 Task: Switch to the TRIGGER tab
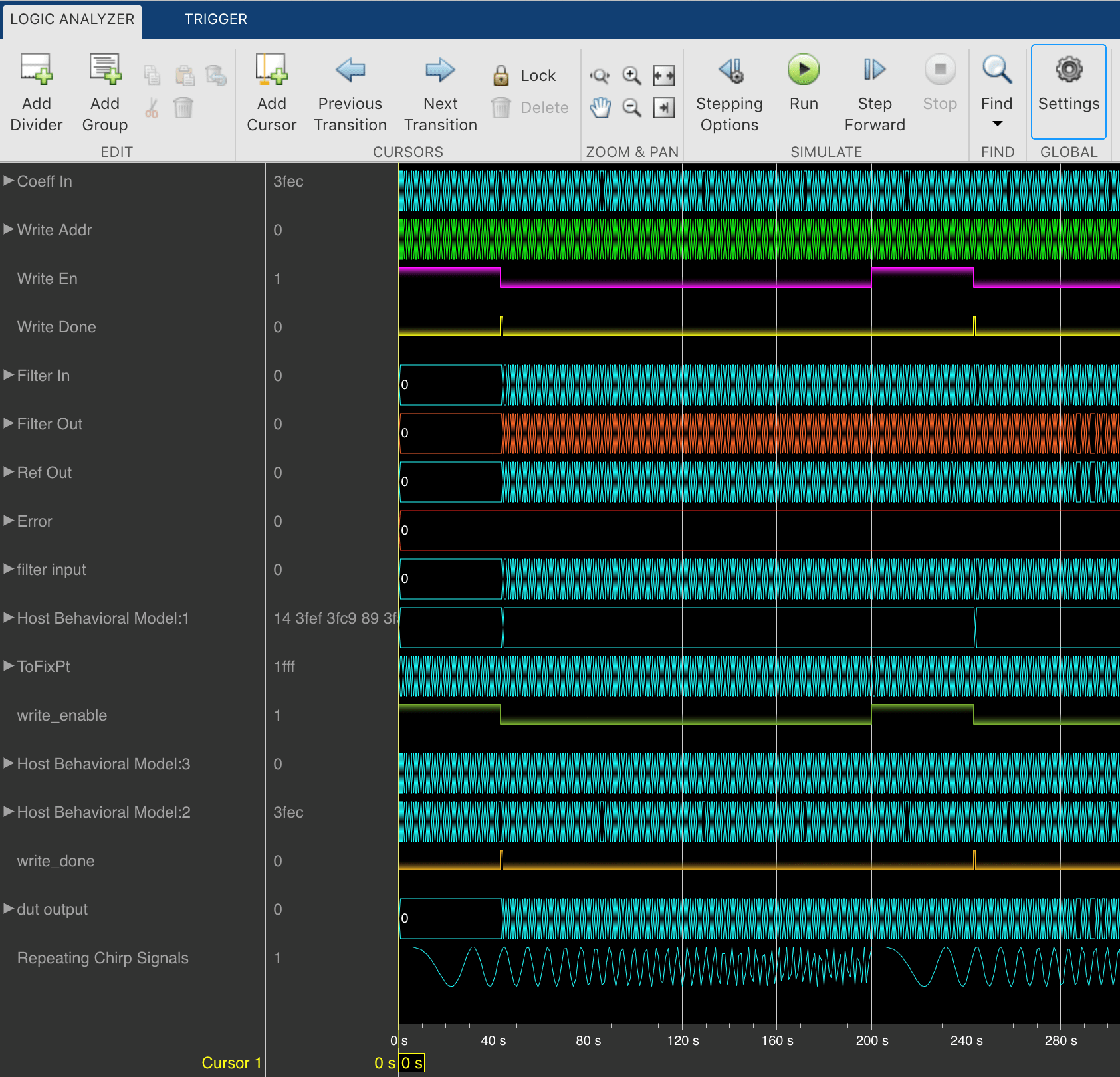coord(215,19)
